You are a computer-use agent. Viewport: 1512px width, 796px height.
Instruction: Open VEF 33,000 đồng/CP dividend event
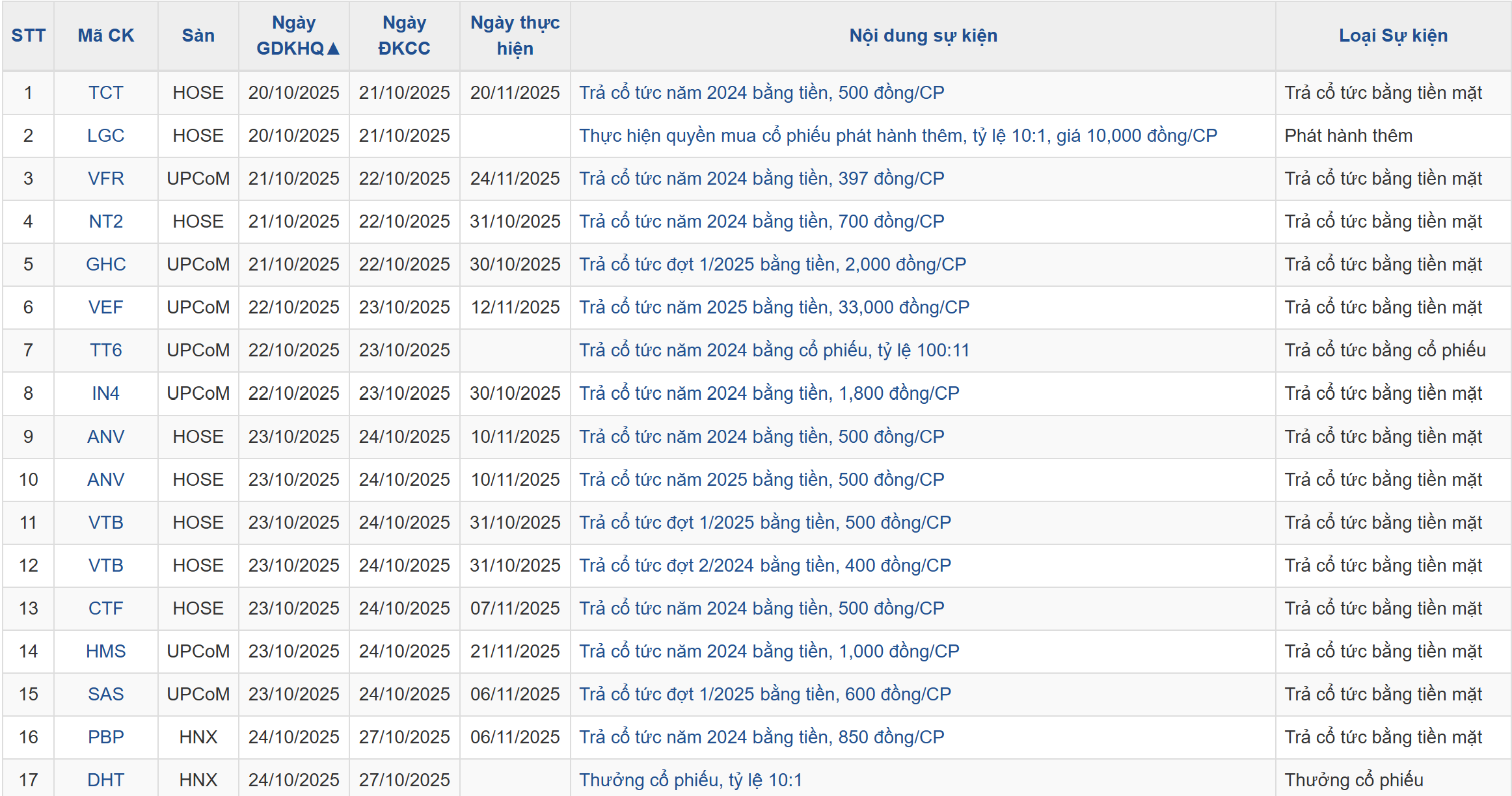774,307
